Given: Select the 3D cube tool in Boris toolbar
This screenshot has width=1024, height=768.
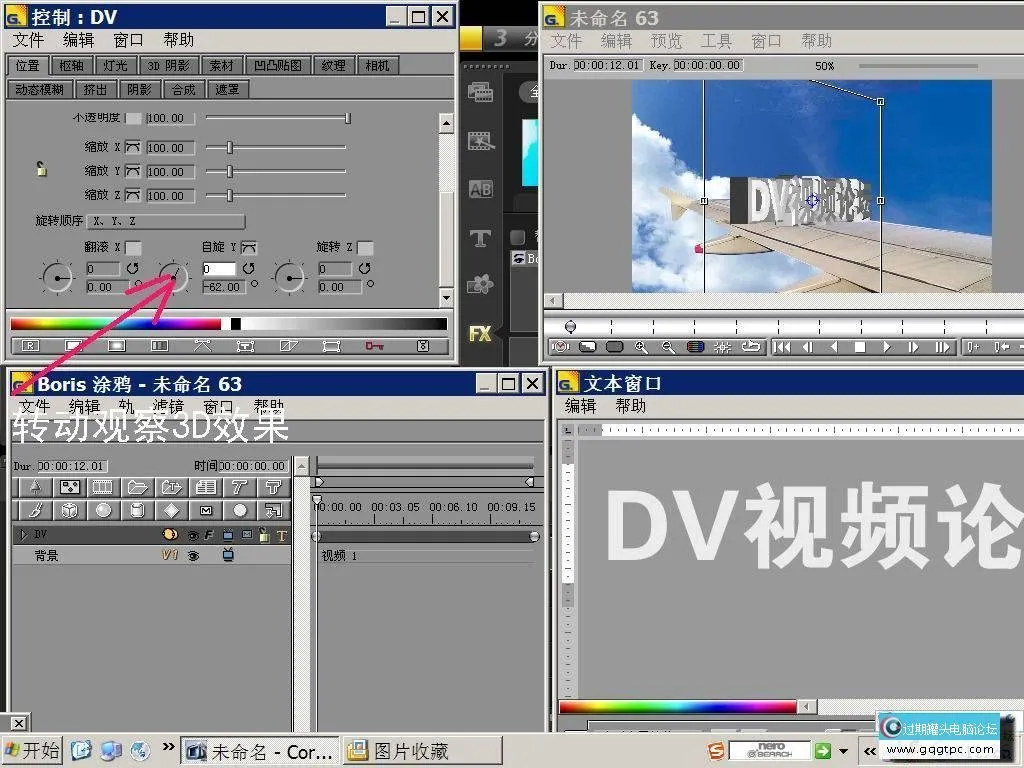Looking at the screenshot, I should click(69, 510).
